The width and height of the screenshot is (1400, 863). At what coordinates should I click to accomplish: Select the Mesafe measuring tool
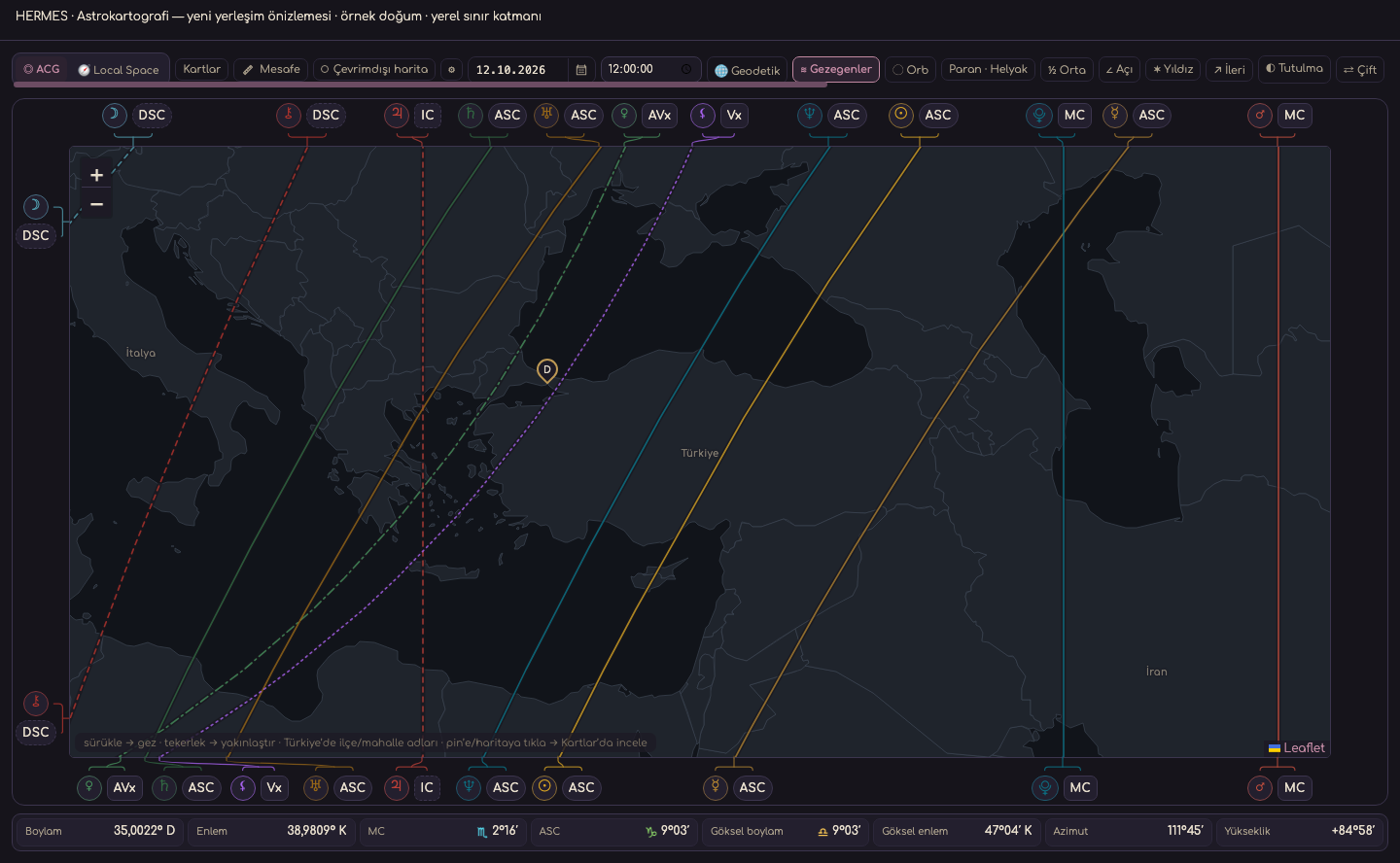coord(271,70)
